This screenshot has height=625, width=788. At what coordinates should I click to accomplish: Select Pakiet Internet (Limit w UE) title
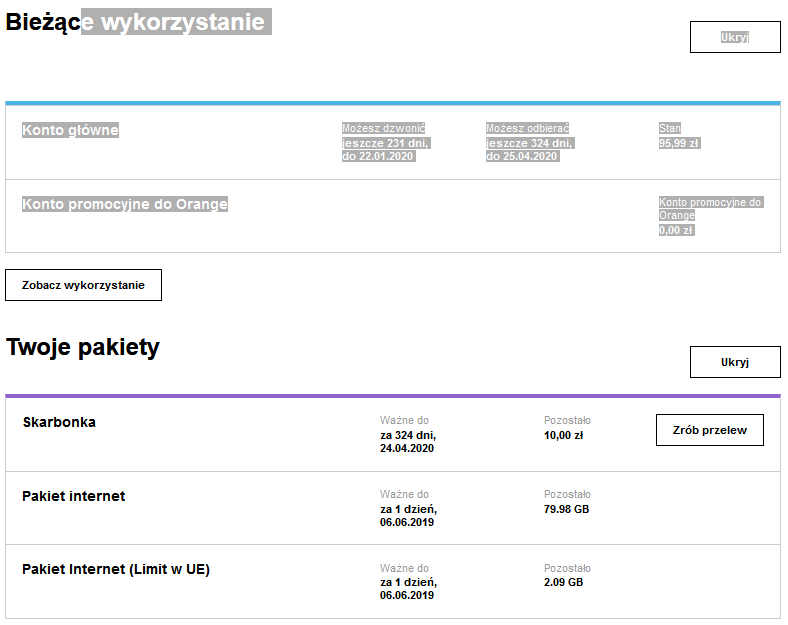point(116,569)
